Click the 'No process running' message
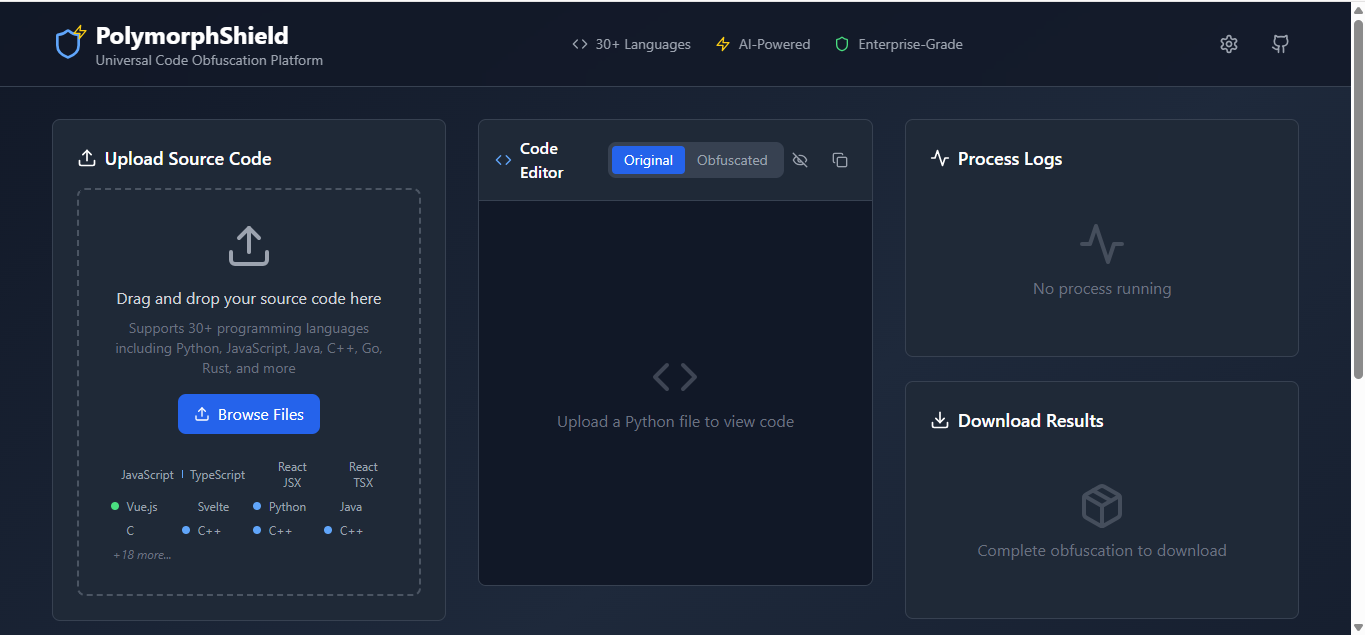This screenshot has height=635, width=1365. (x=1102, y=288)
